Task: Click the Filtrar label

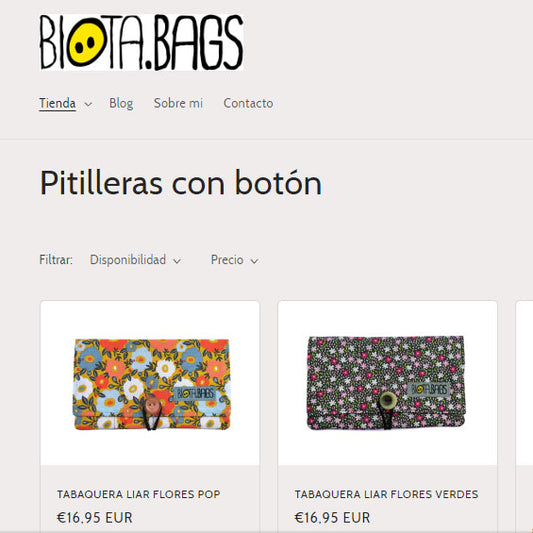Action: (x=56, y=260)
